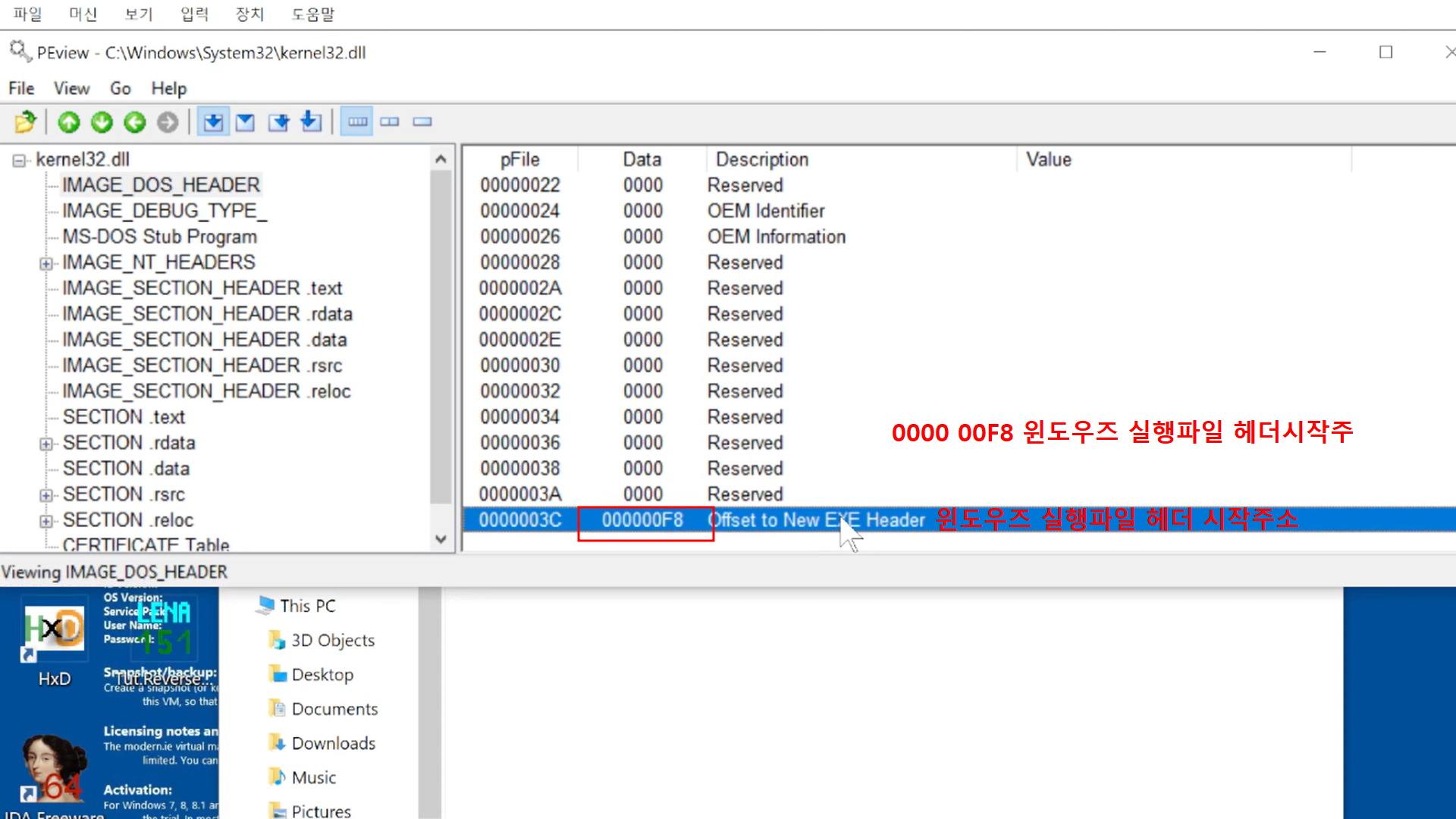
Task: Select the OEM Information row
Action: click(x=959, y=237)
